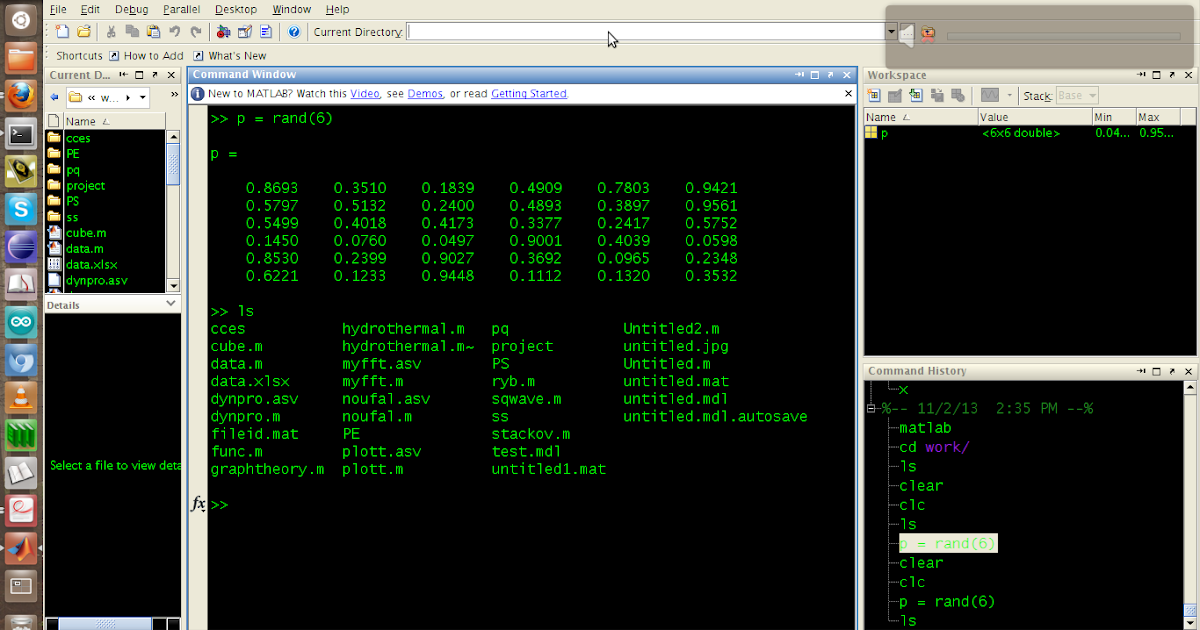1200x630 pixels.
Task: Open folder path dropdown in Current Directory panel
Action: (144, 98)
